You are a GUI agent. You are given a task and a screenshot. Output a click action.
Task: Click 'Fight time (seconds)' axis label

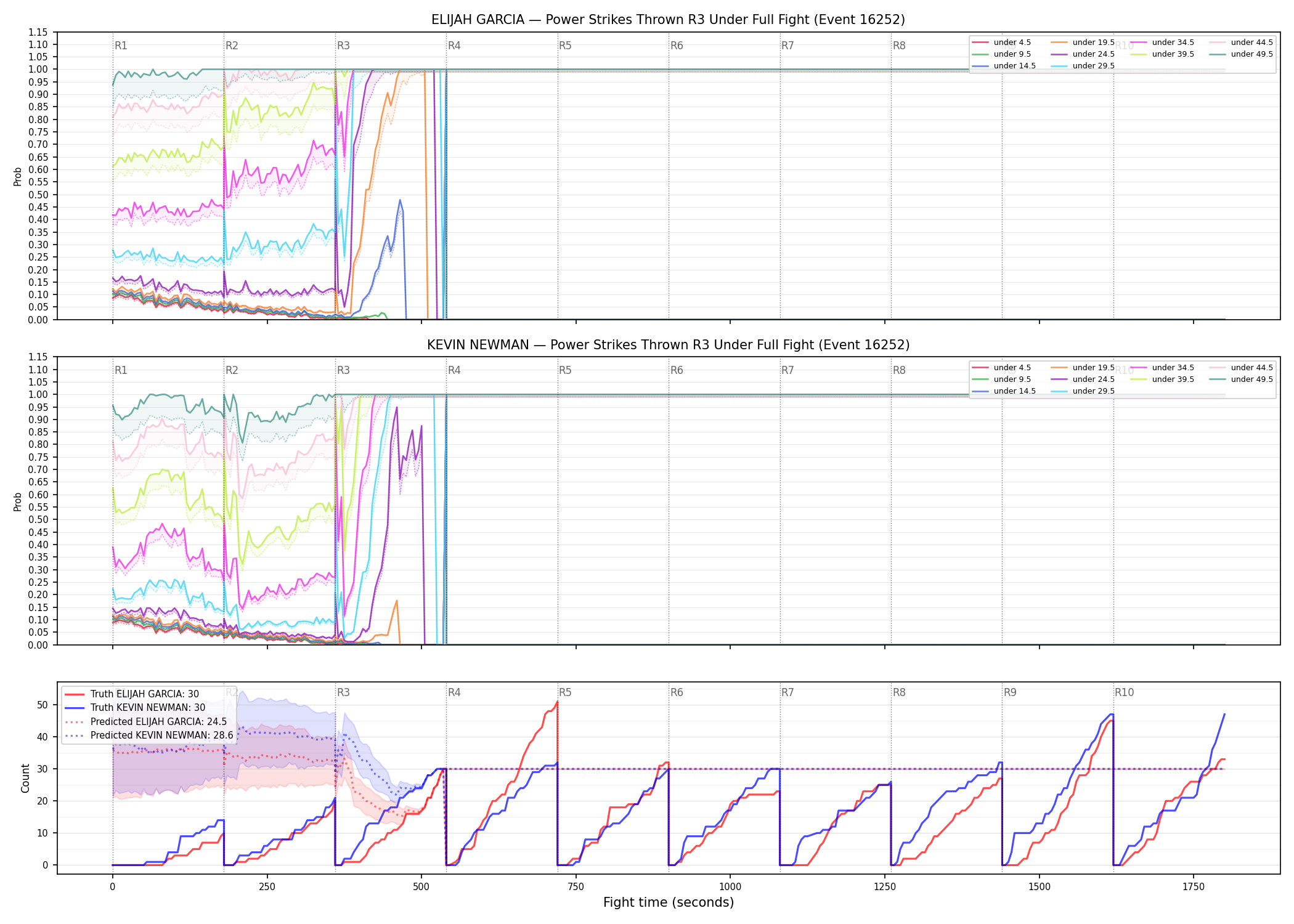[x=669, y=902]
